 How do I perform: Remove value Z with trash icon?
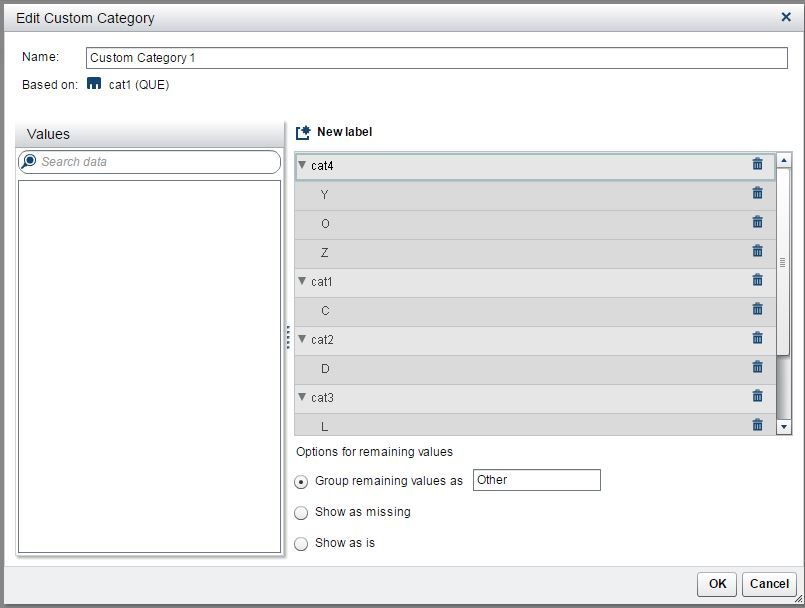tap(757, 251)
